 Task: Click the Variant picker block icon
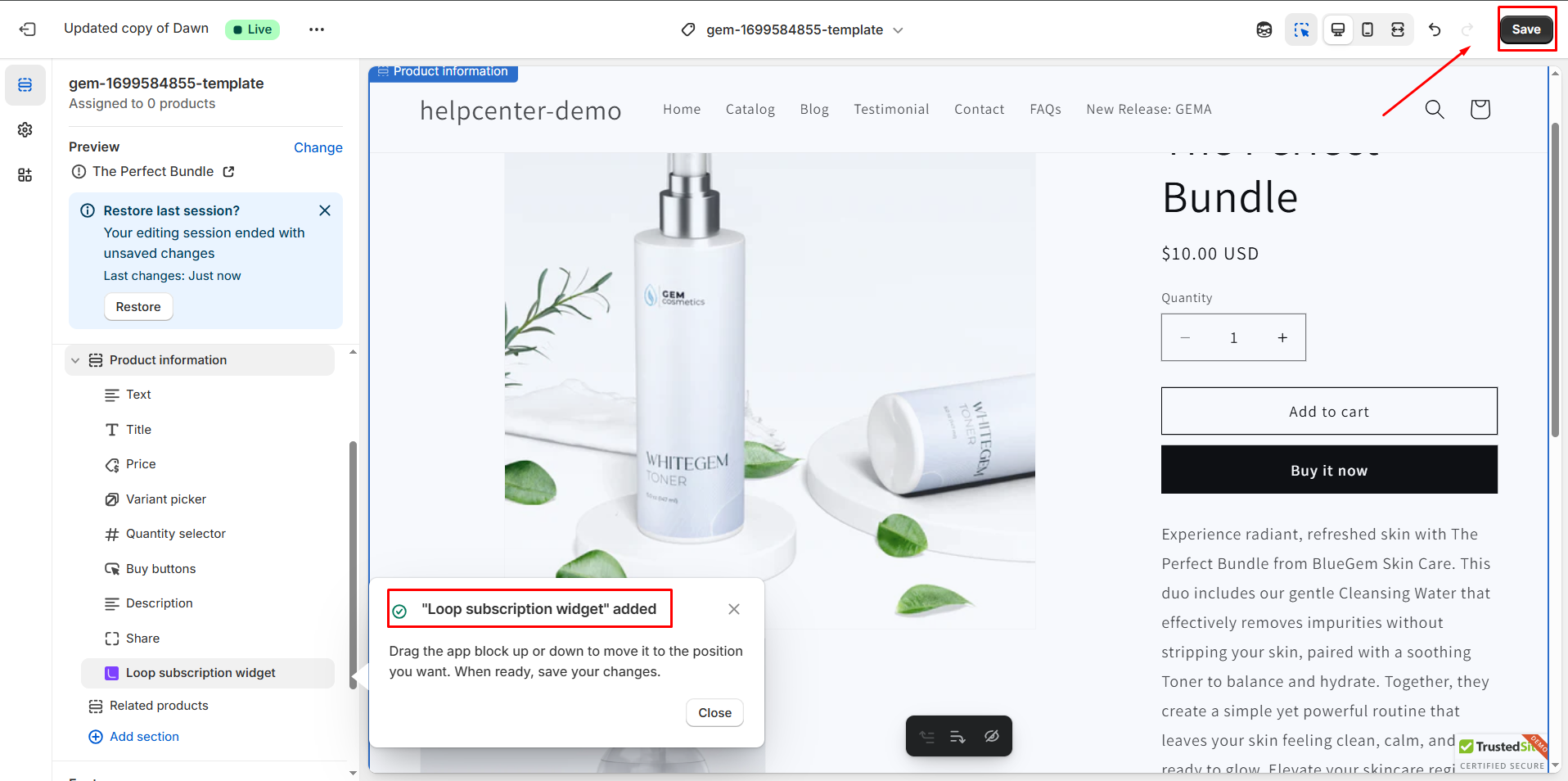(x=112, y=499)
